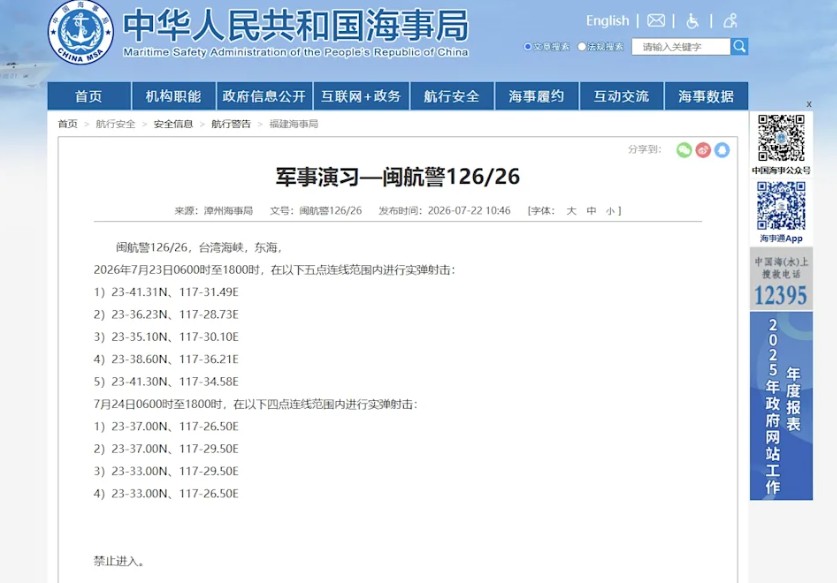Share article via green WeChat icon
Screen dimensions: 837x583
pos(684,150)
